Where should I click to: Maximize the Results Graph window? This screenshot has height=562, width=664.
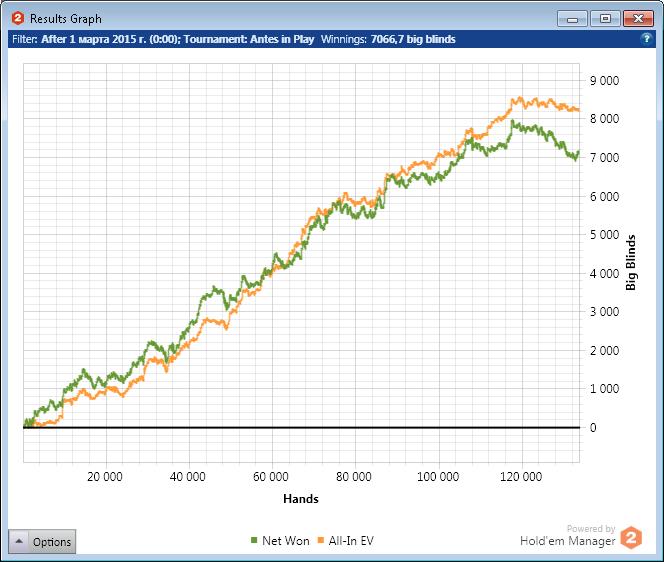click(x=605, y=19)
